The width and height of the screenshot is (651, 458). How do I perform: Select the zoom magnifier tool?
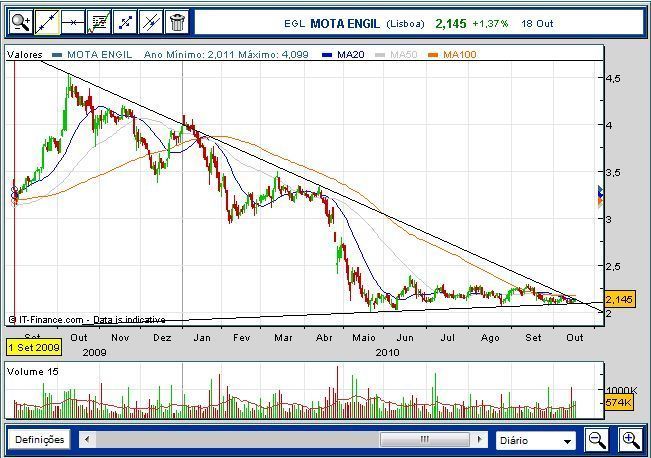pyautogui.click(x=20, y=22)
